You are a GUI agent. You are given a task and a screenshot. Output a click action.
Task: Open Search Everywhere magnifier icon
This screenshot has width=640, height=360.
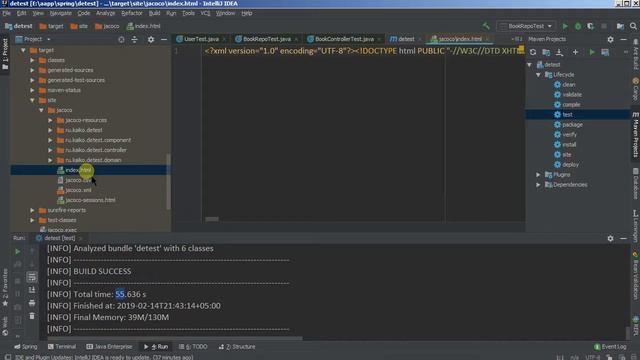click(633, 26)
